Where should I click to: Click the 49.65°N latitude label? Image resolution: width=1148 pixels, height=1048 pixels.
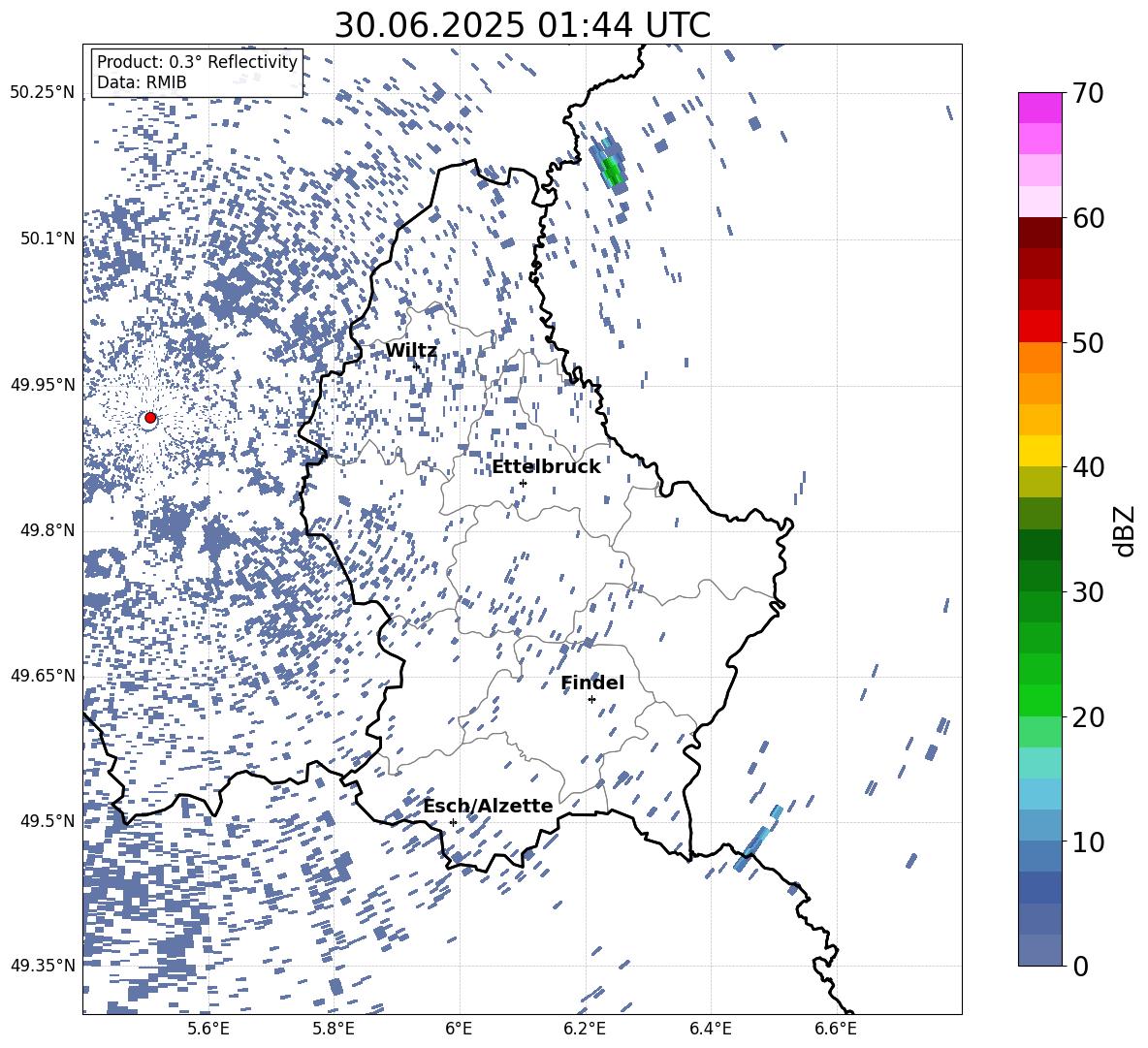pyautogui.click(x=43, y=675)
